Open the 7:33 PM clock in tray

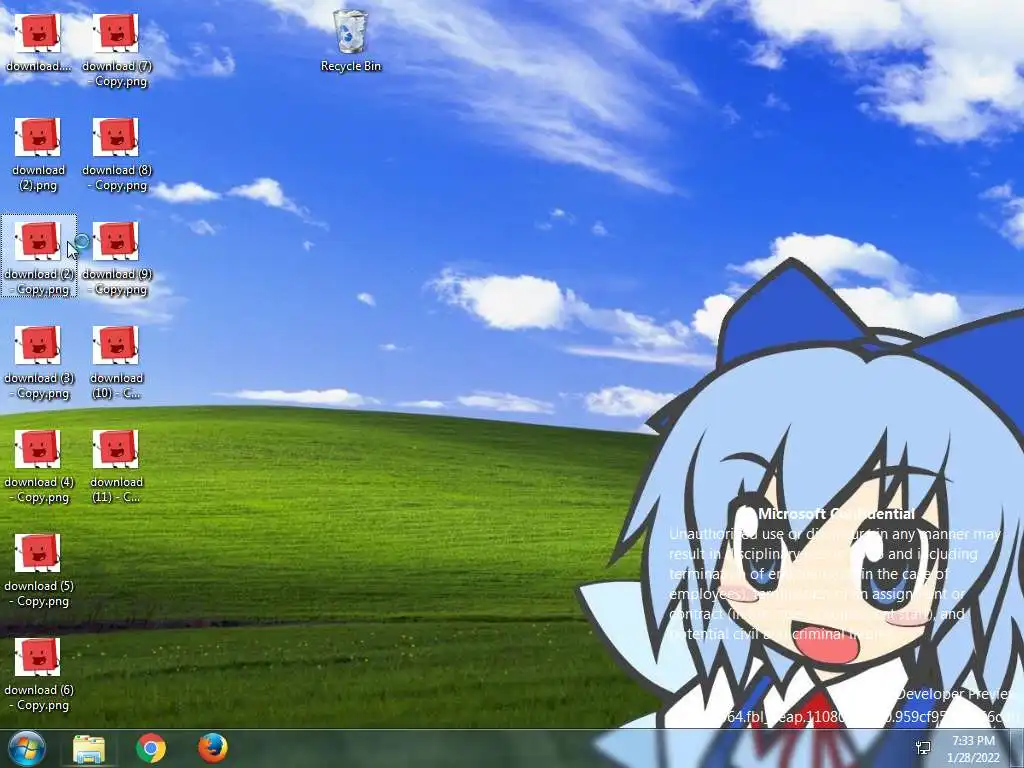click(973, 749)
